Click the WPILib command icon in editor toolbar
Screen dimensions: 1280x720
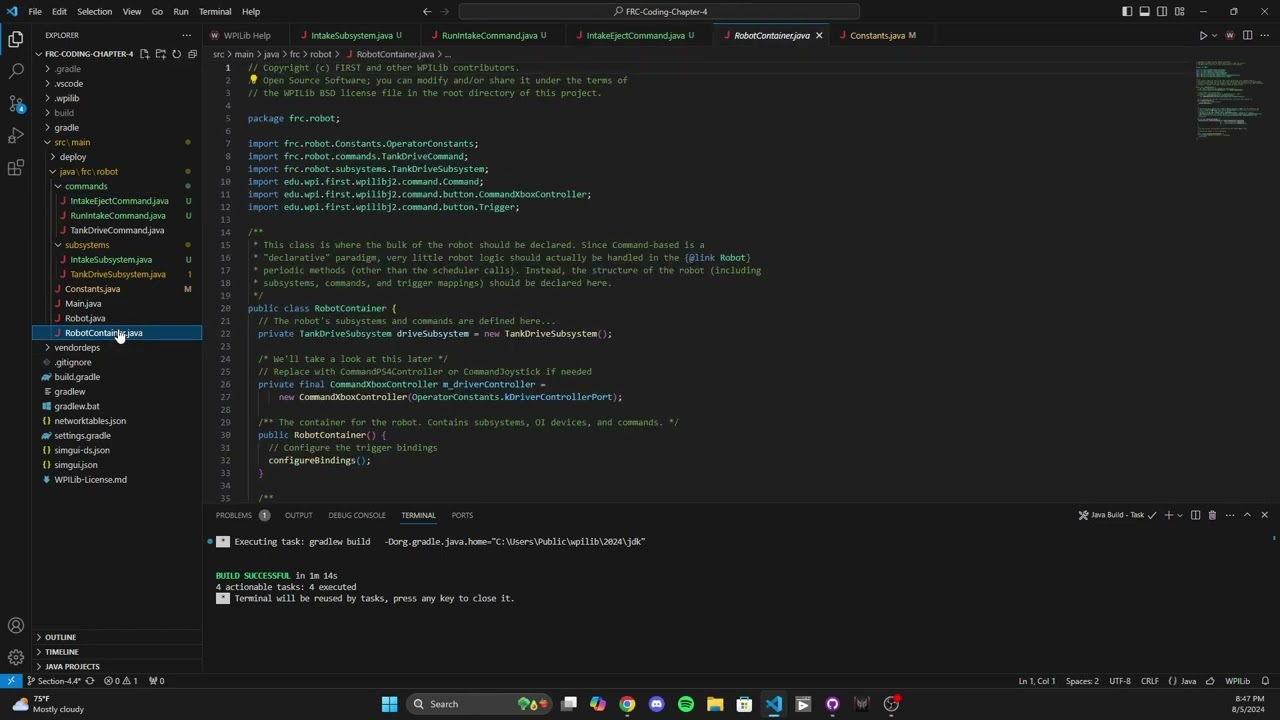pyautogui.click(x=1230, y=35)
